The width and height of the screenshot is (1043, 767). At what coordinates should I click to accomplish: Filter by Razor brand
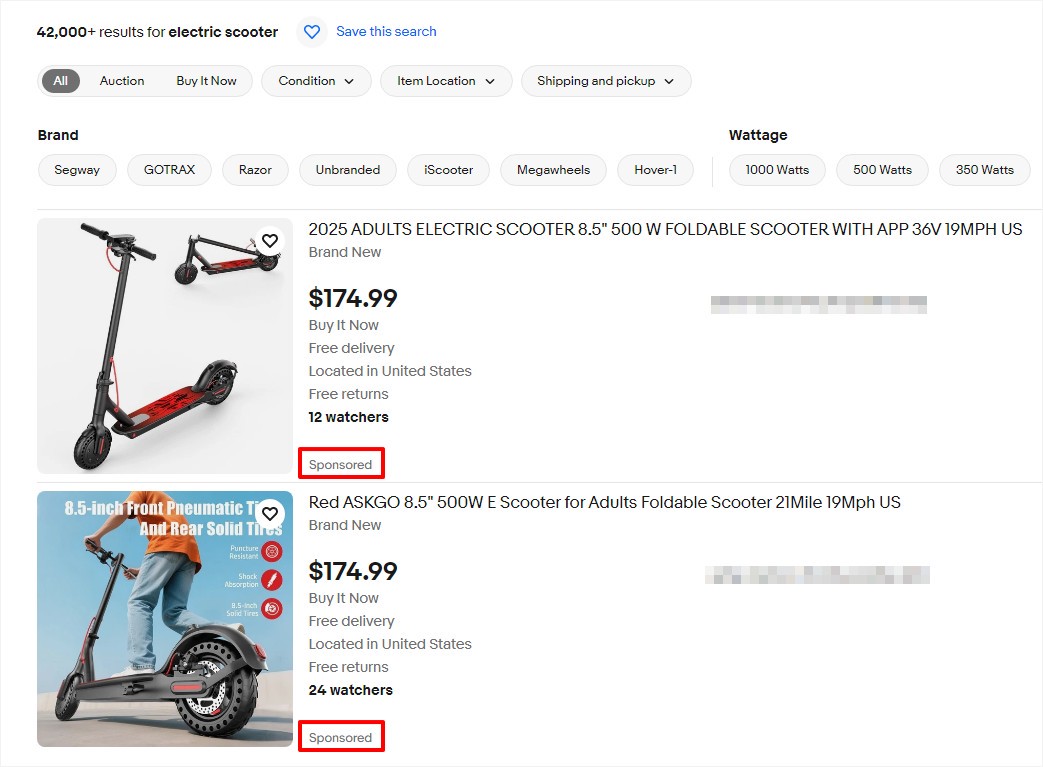[255, 170]
